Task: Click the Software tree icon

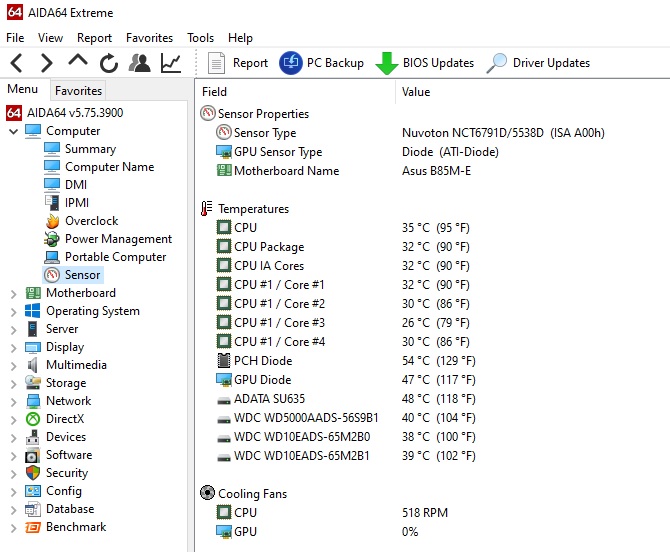Action: coord(33,455)
